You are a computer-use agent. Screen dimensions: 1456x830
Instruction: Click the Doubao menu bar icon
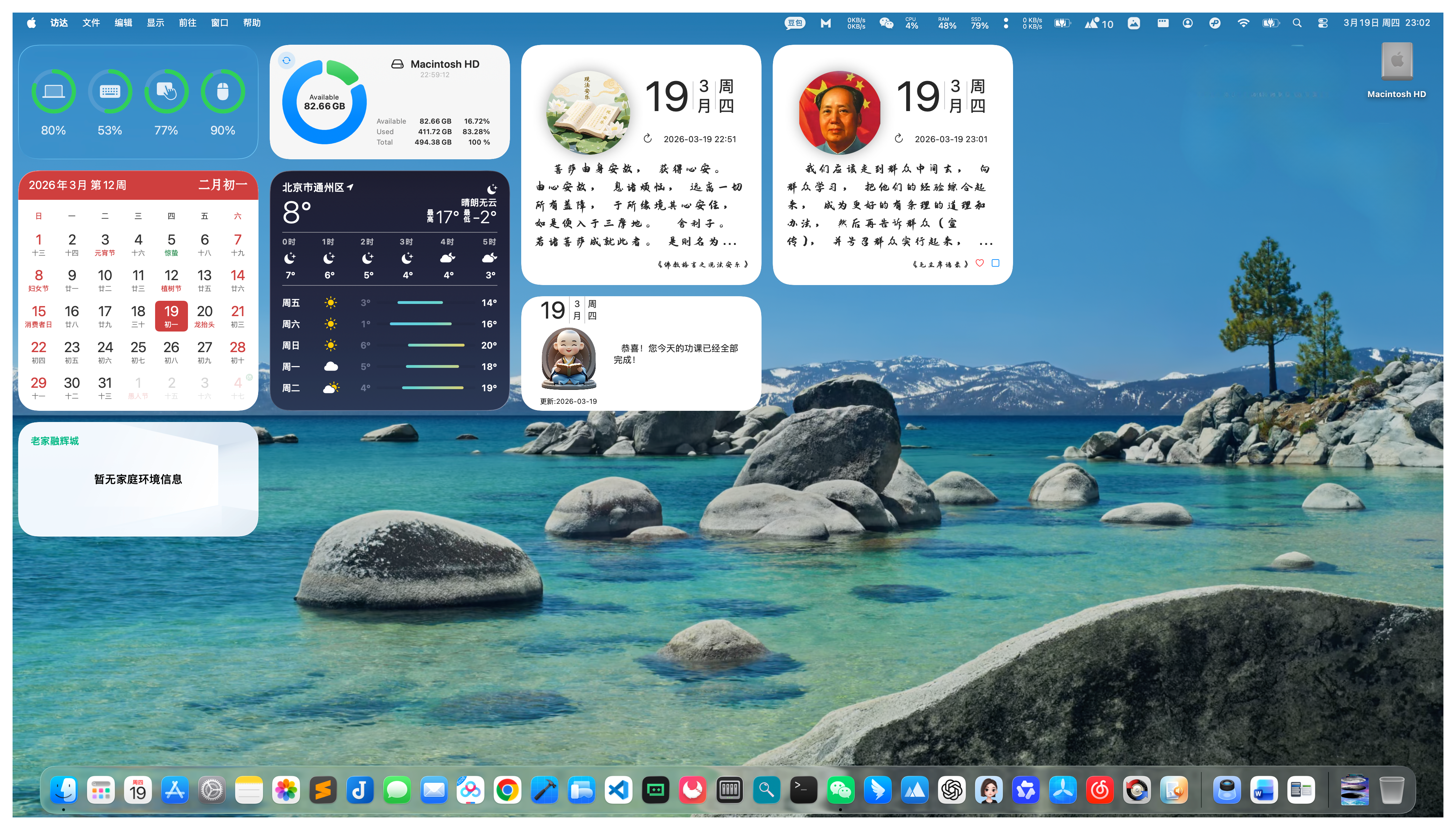point(794,23)
